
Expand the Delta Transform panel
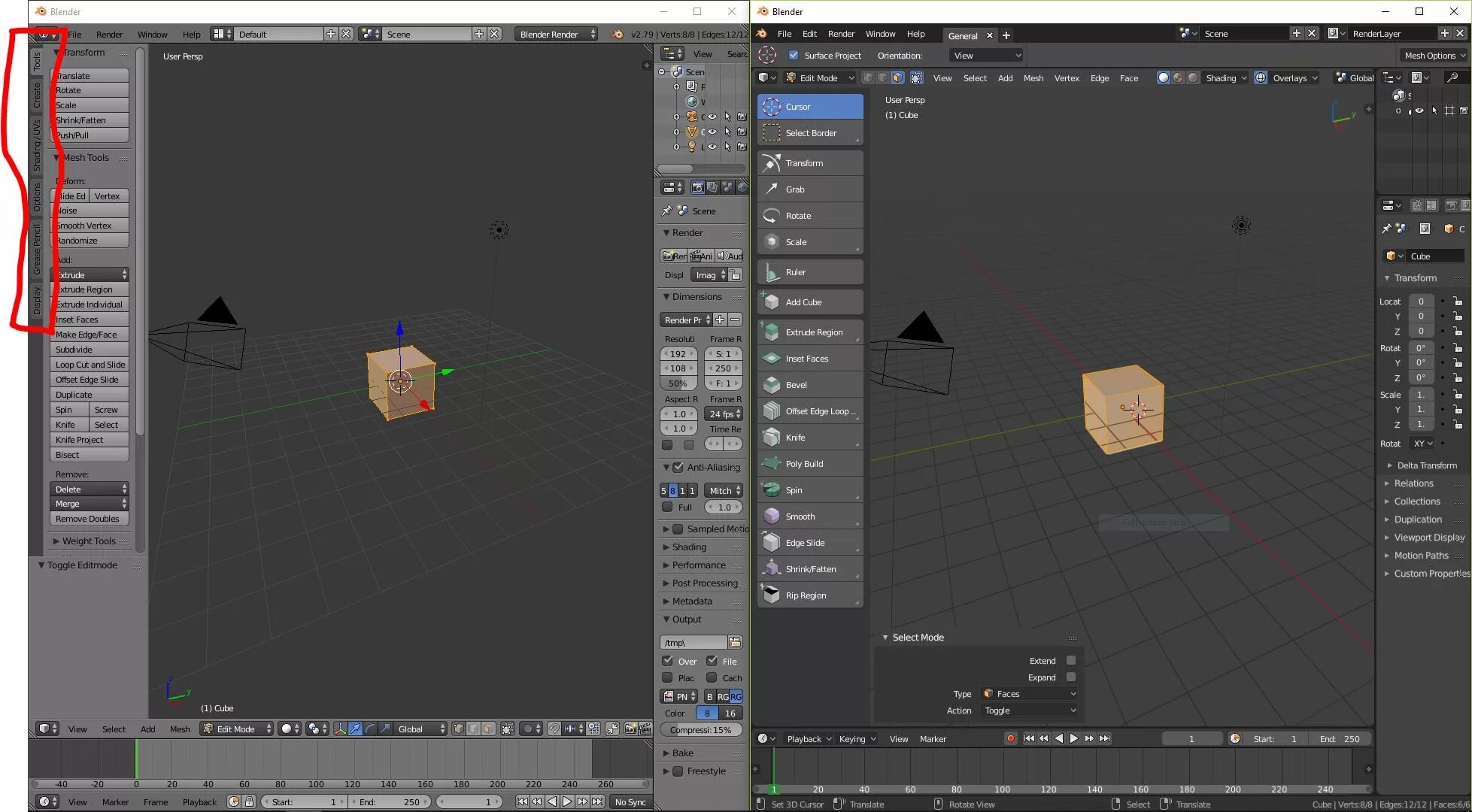[x=1426, y=465]
